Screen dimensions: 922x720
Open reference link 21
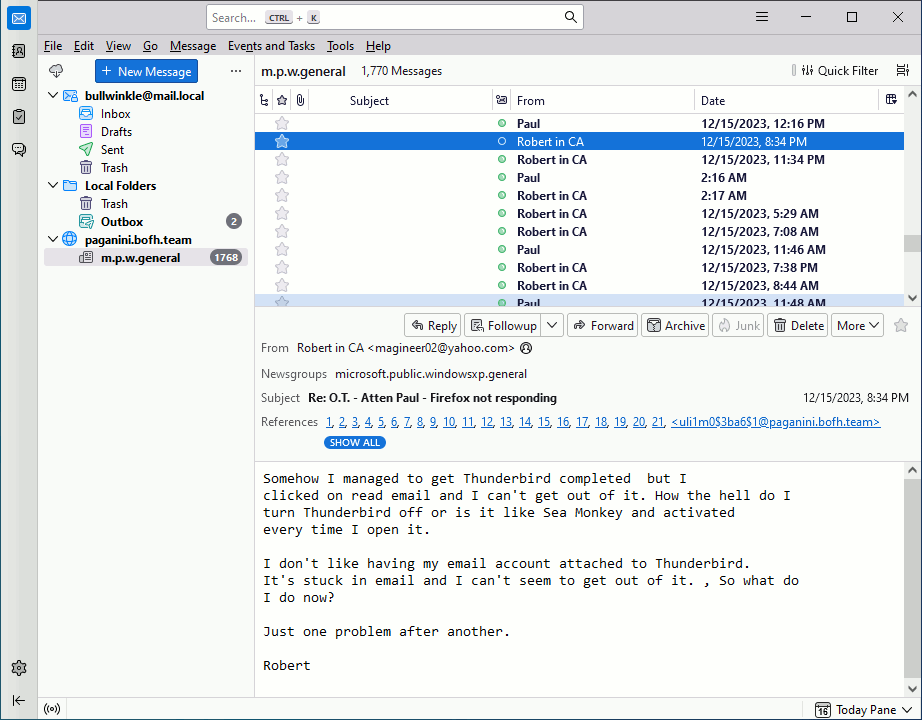(x=657, y=422)
